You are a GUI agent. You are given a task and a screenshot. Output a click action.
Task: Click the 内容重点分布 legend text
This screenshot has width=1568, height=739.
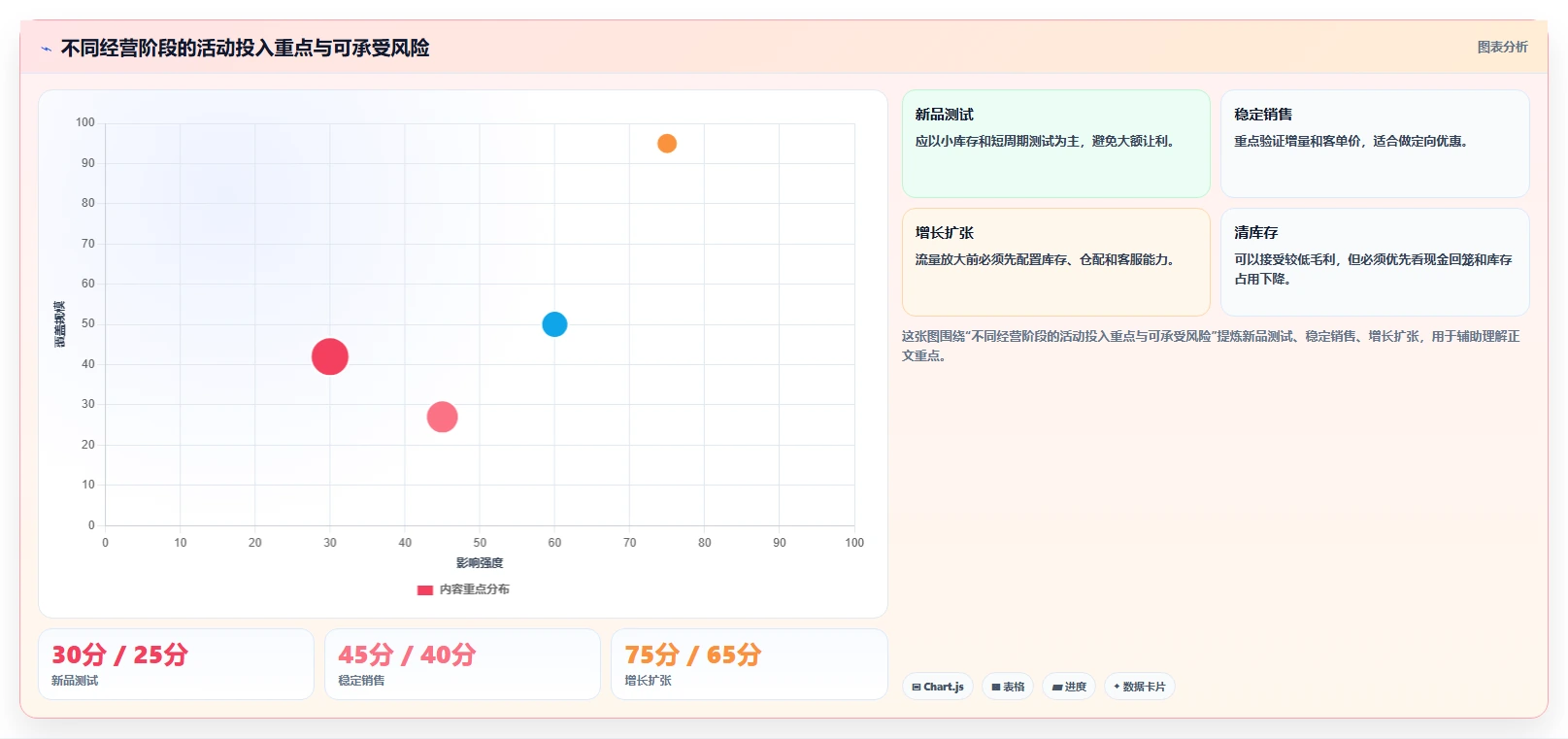(474, 589)
